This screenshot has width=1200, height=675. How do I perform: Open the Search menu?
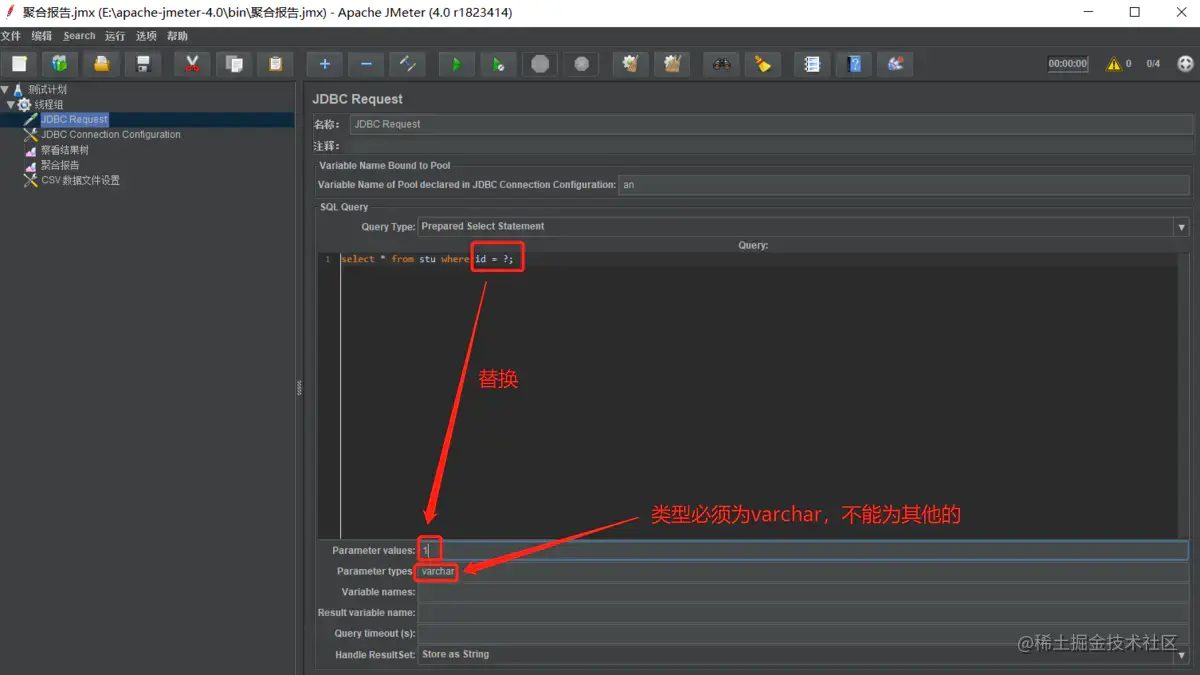click(x=79, y=36)
